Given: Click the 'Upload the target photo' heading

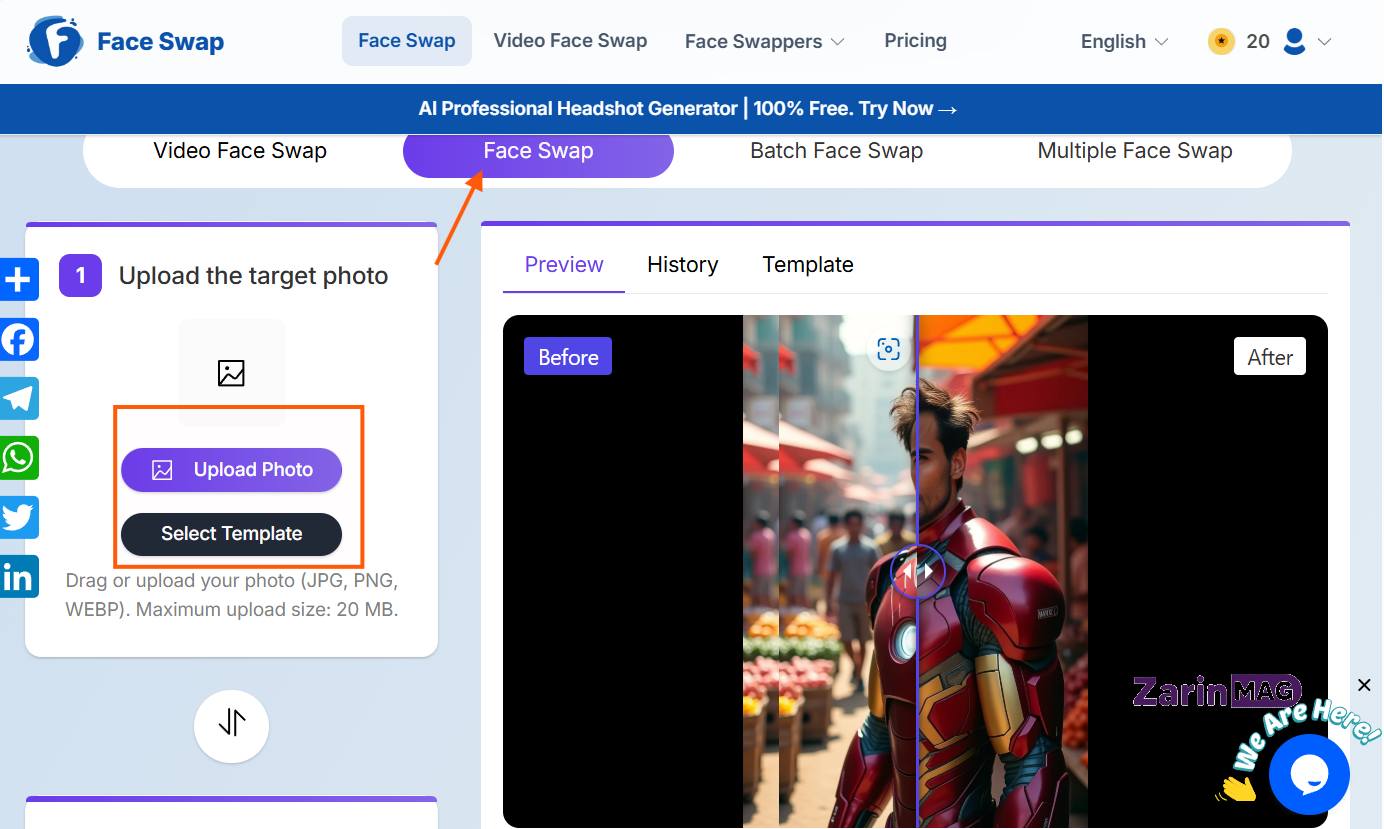Looking at the screenshot, I should (x=253, y=276).
